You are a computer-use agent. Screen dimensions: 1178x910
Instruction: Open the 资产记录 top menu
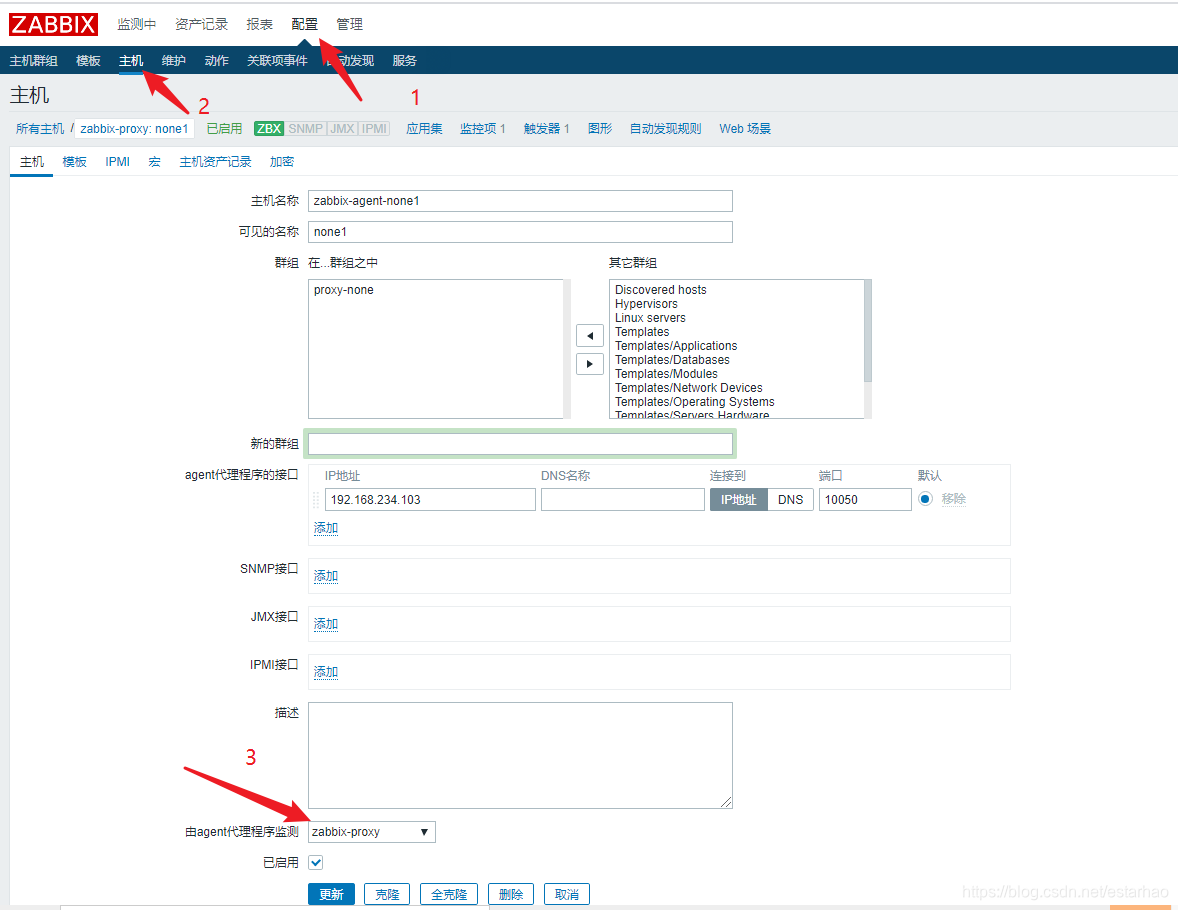pyautogui.click(x=201, y=24)
